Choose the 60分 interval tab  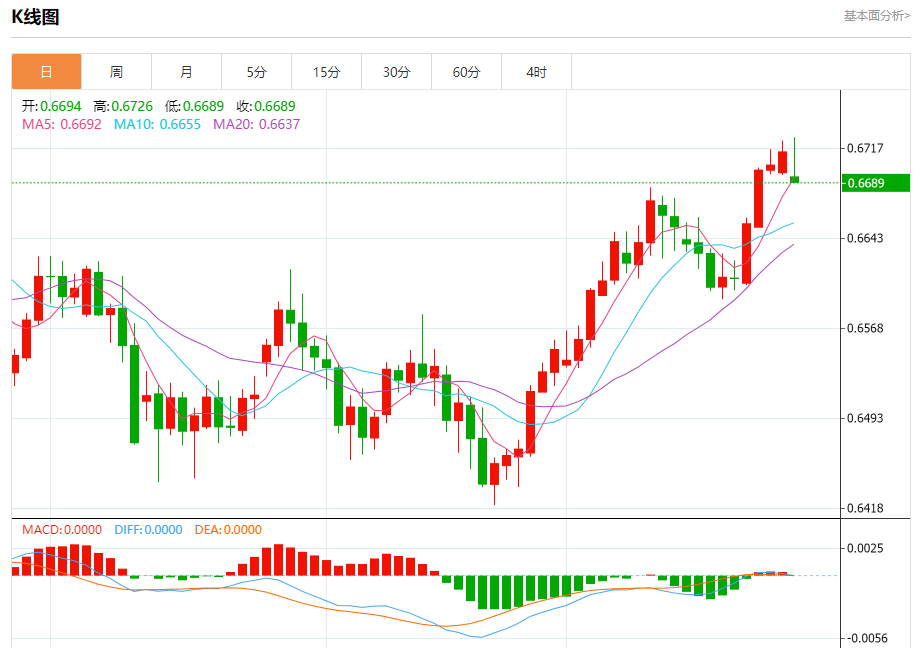[x=466, y=72]
